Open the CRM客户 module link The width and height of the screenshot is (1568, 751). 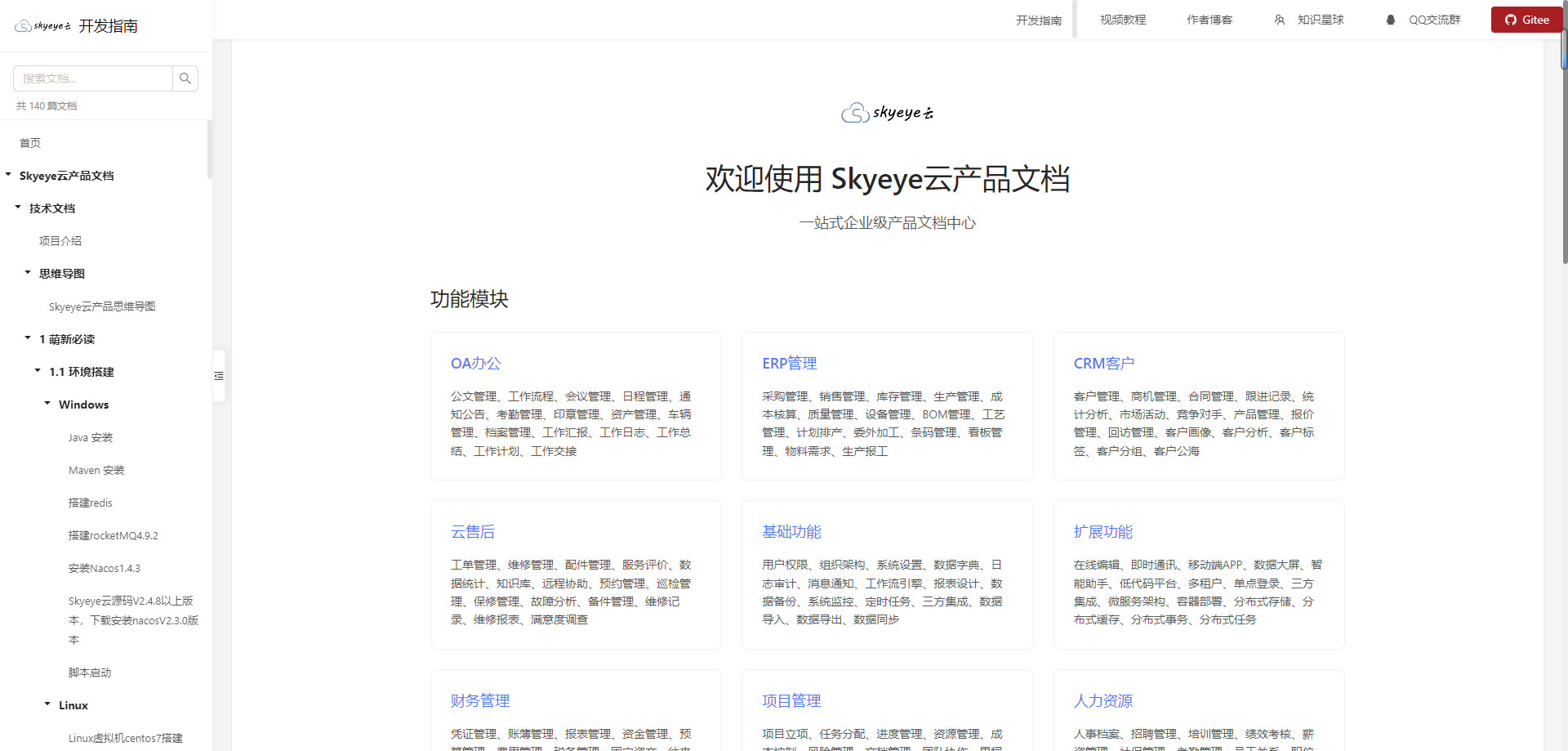coord(1103,364)
